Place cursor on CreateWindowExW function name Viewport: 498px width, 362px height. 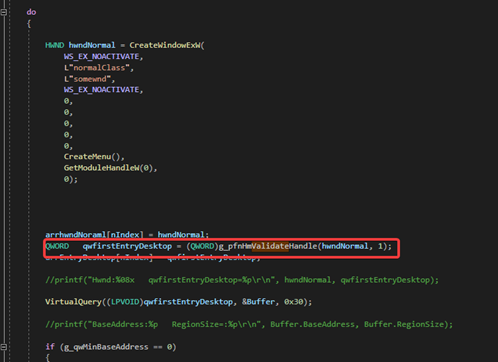(x=165, y=45)
